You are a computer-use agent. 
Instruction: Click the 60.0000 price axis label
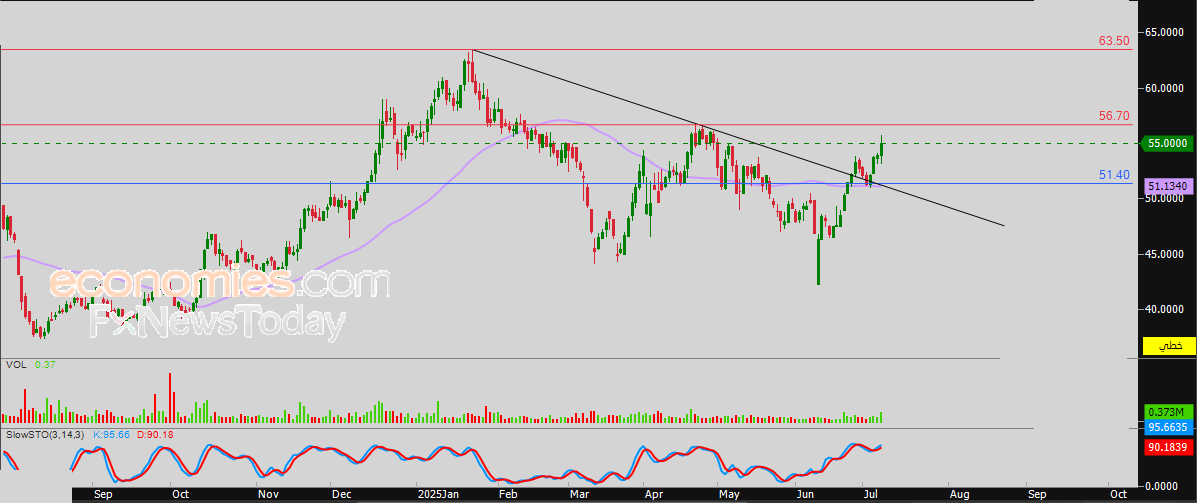[1163, 89]
